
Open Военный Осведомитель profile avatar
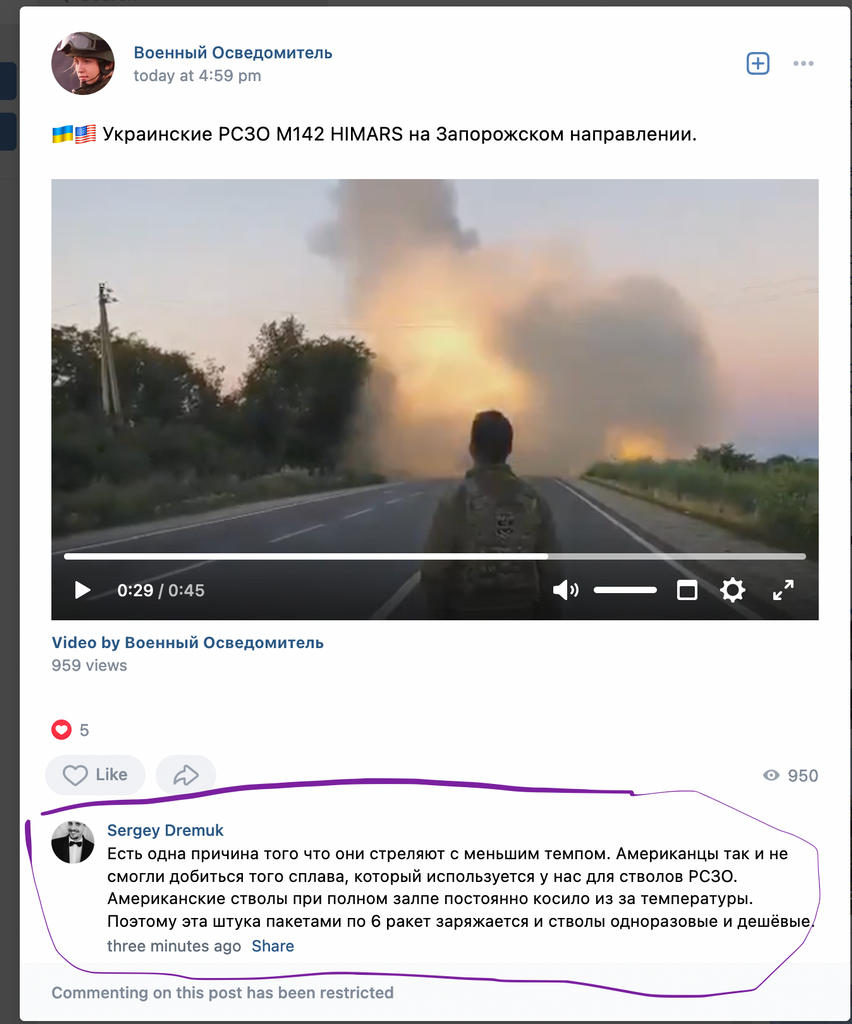(83, 63)
